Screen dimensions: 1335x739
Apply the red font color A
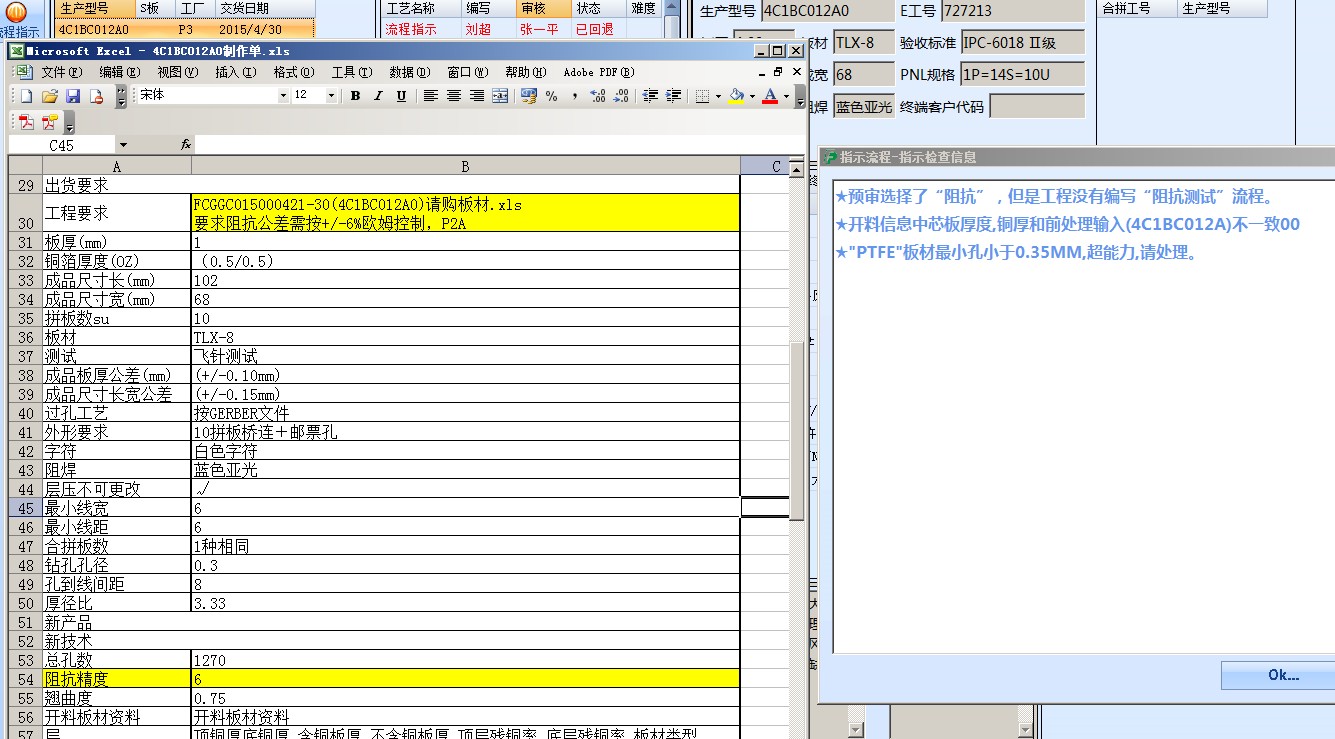770,96
